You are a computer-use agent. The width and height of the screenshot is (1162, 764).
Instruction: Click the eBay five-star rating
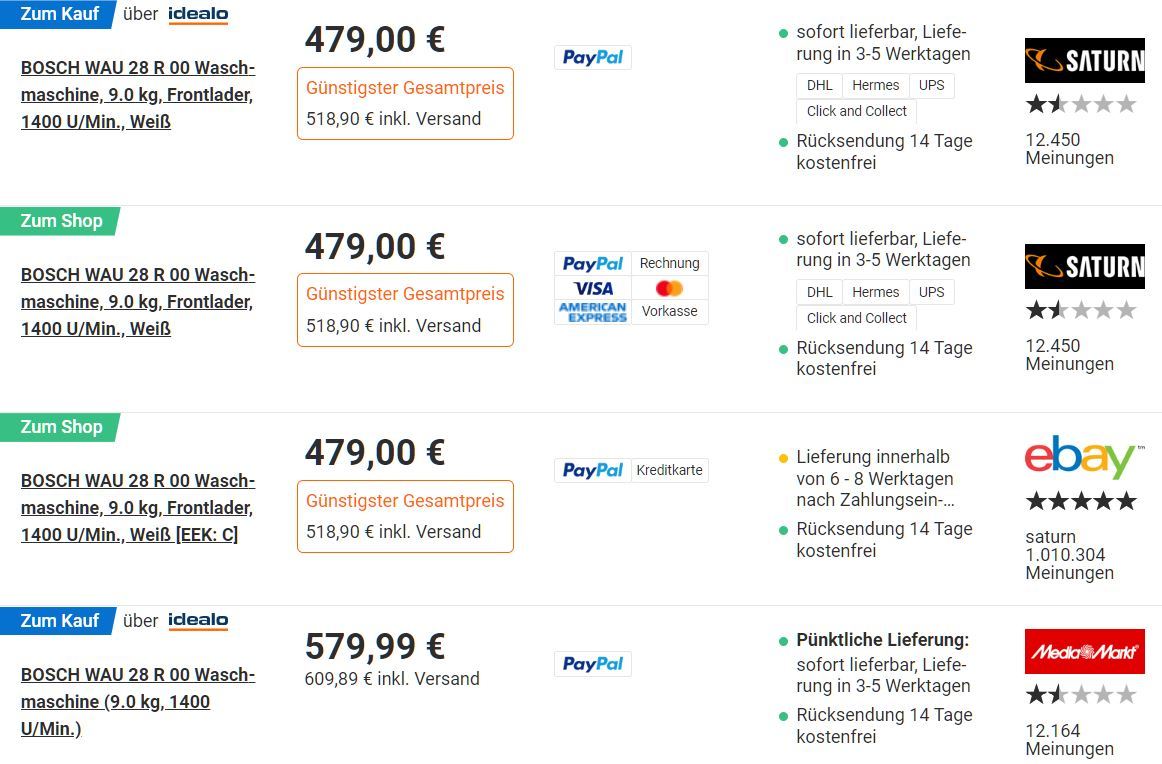[1081, 501]
